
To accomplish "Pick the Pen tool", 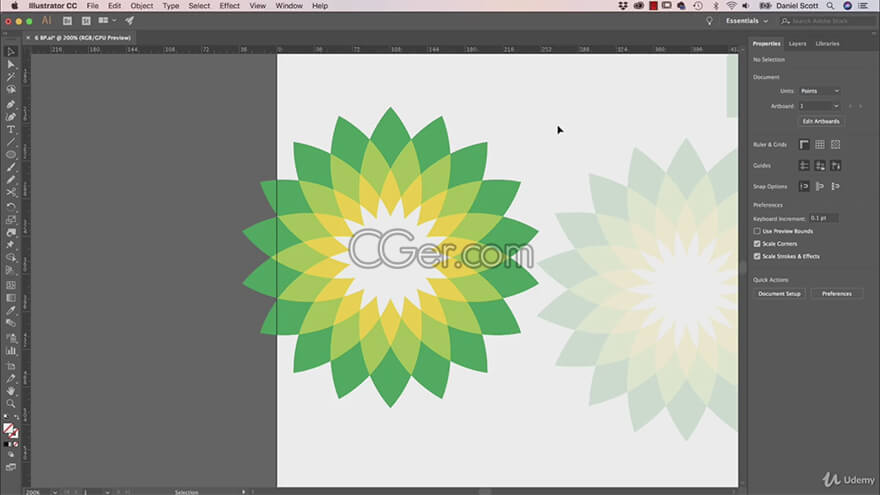I will [x=11, y=104].
